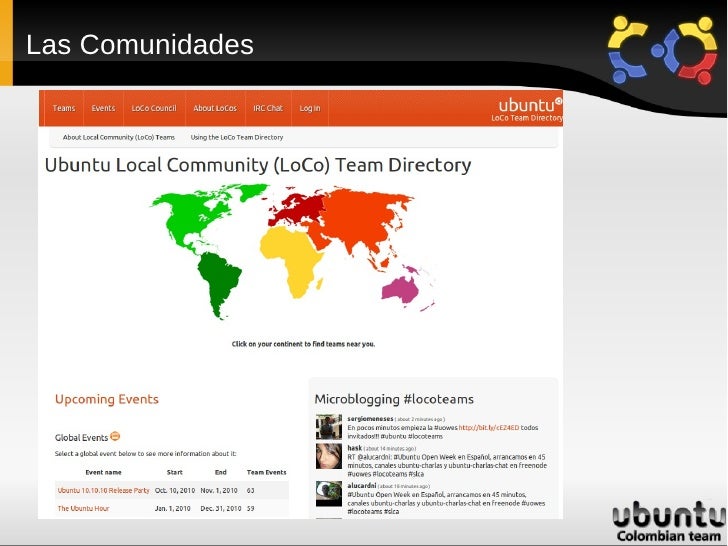Screen dimensions: 728x546
Task: Click the Event name column header
Action: (104, 472)
